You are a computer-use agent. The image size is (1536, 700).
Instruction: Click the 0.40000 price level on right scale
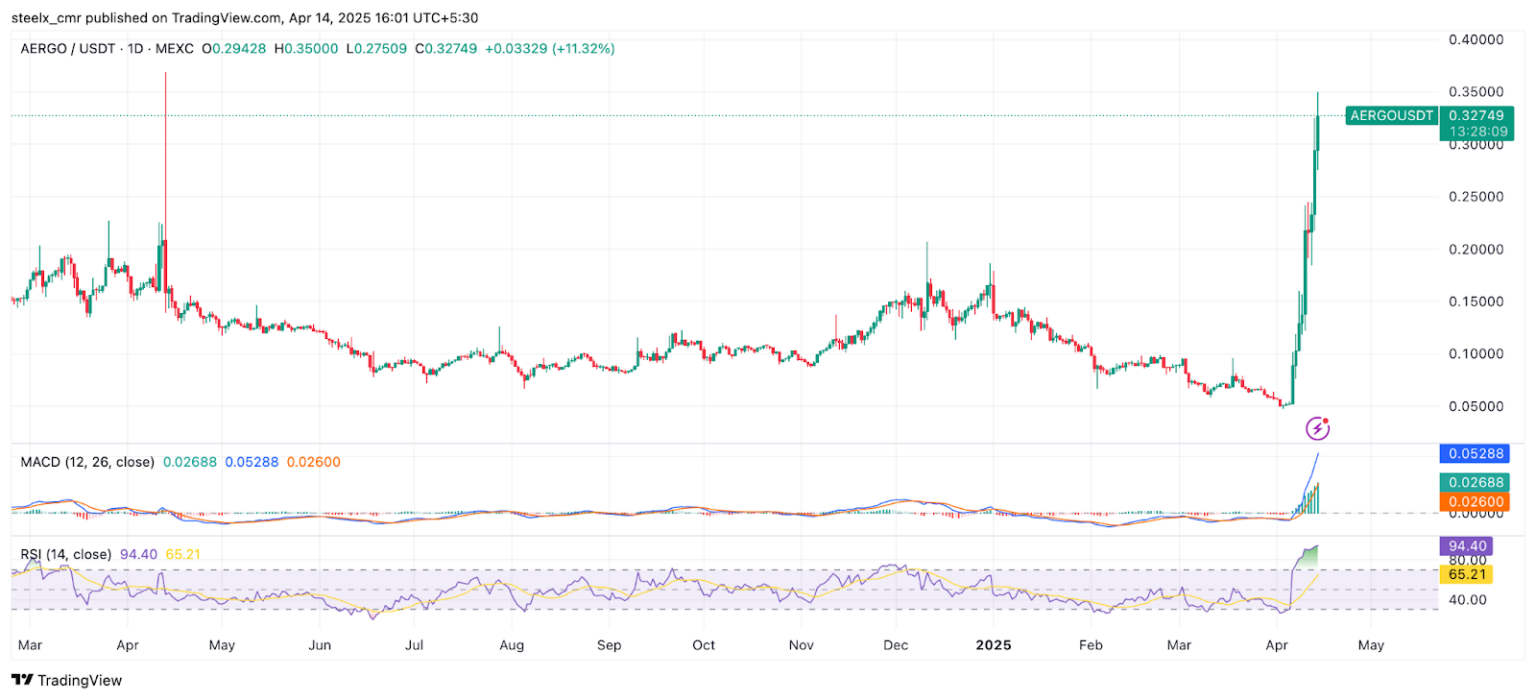(x=1475, y=39)
